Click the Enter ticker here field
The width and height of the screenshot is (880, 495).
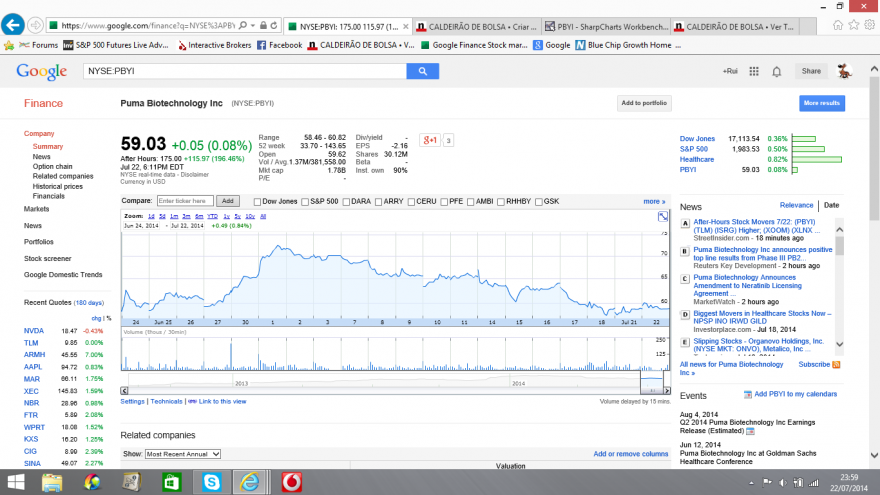click(185, 201)
